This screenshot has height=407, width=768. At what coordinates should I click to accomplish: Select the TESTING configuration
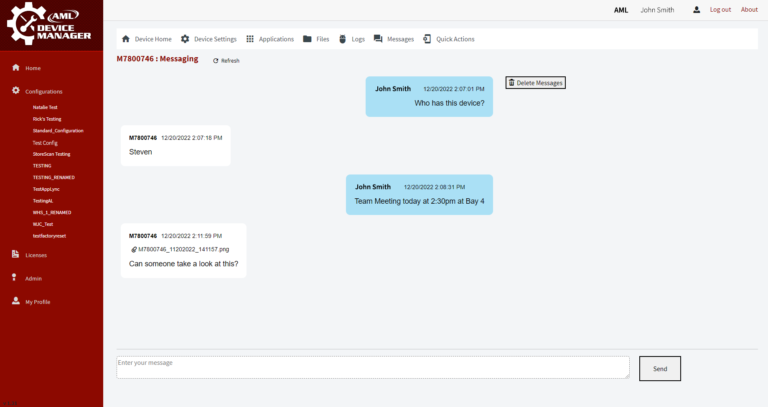[x=42, y=166]
